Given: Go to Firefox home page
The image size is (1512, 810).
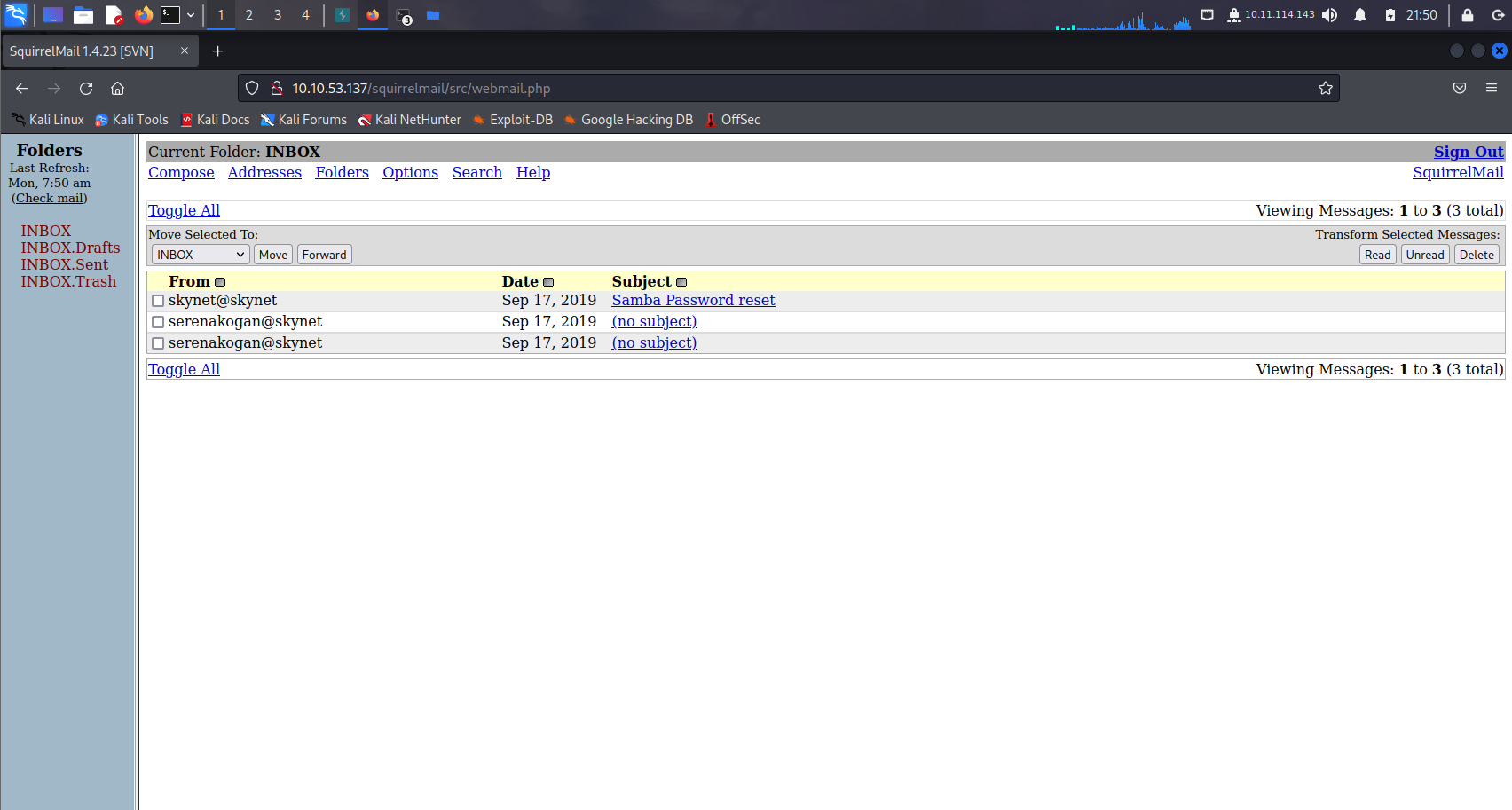Looking at the screenshot, I should pos(117,88).
